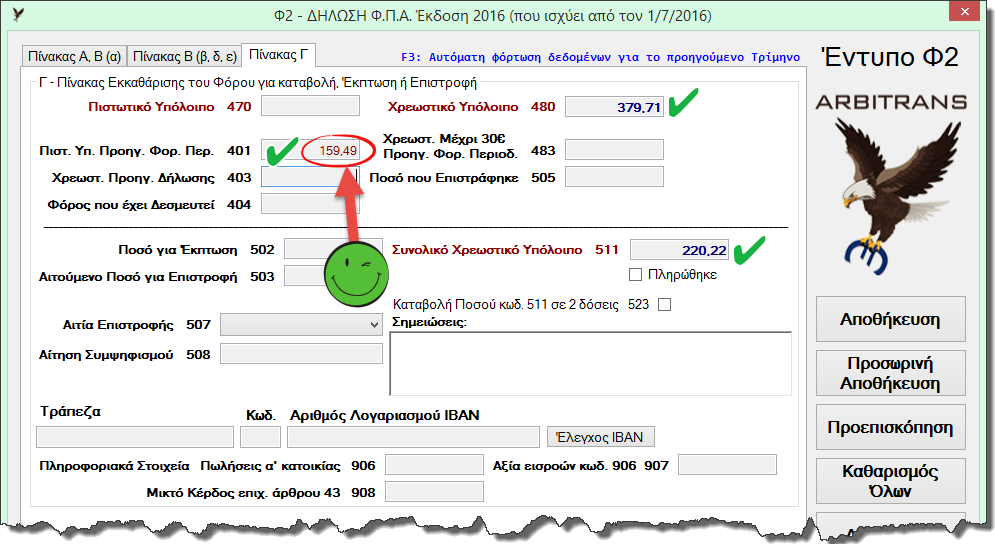The height and width of the screenshot is (544, 995).
Task: Click field 483 Χρεωστ. Μέχρι 30€
Action: (614, 150)
